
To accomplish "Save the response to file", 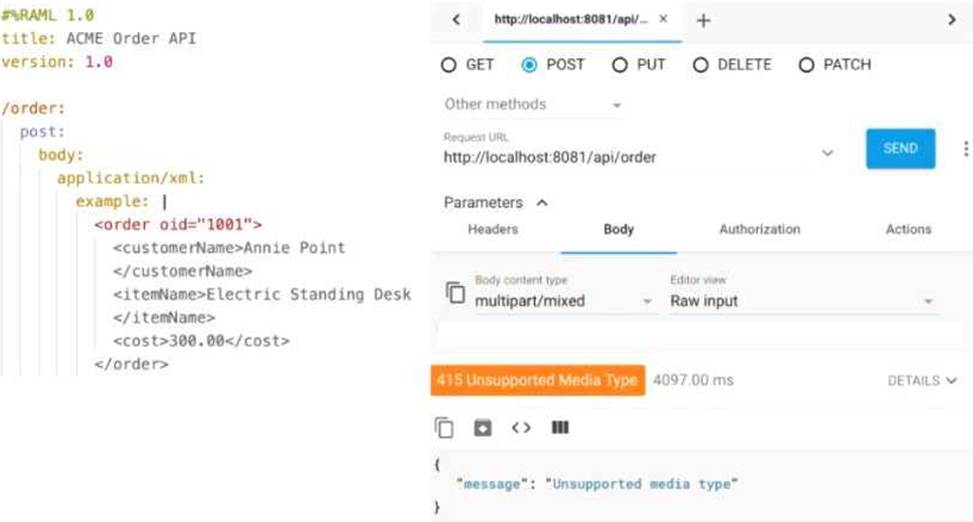I will point(483,428).
